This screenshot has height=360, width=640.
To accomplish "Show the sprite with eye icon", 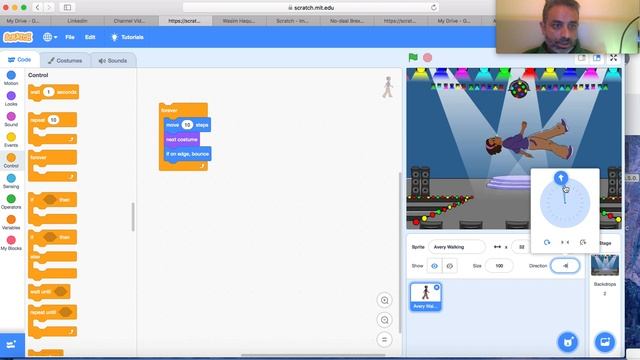I will pos(434,266).
